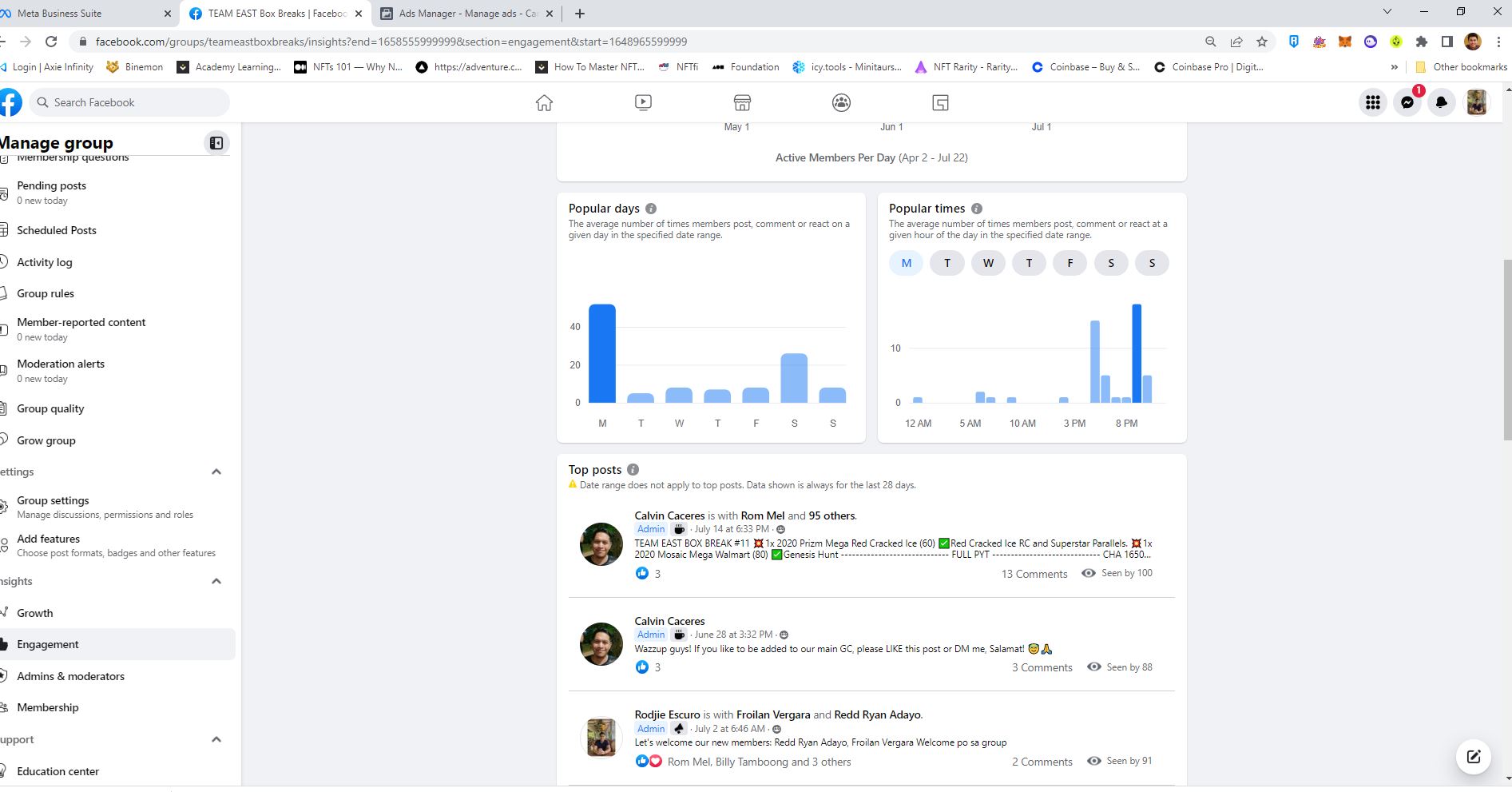Viewport: 1512px width, 792px height.
Task: Select Wednesday in Popular times
Action: click(x=988, y=263)
